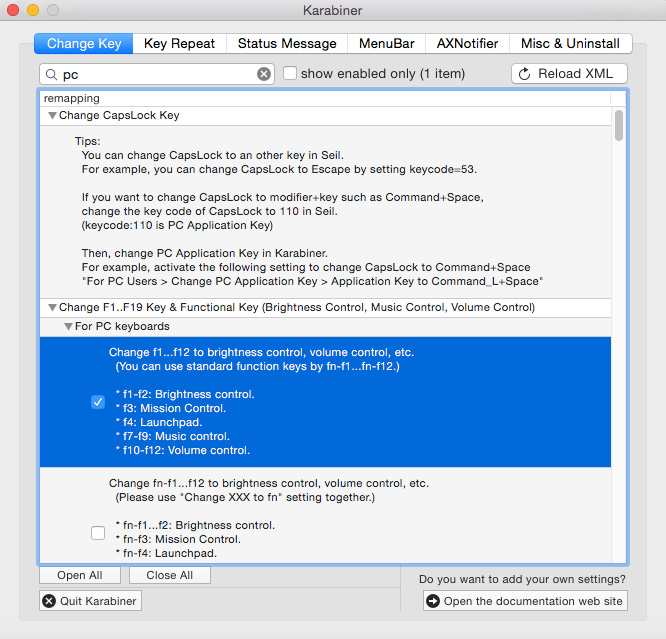
Task: Open the Status Message tab
Action: tap(287, 43)
